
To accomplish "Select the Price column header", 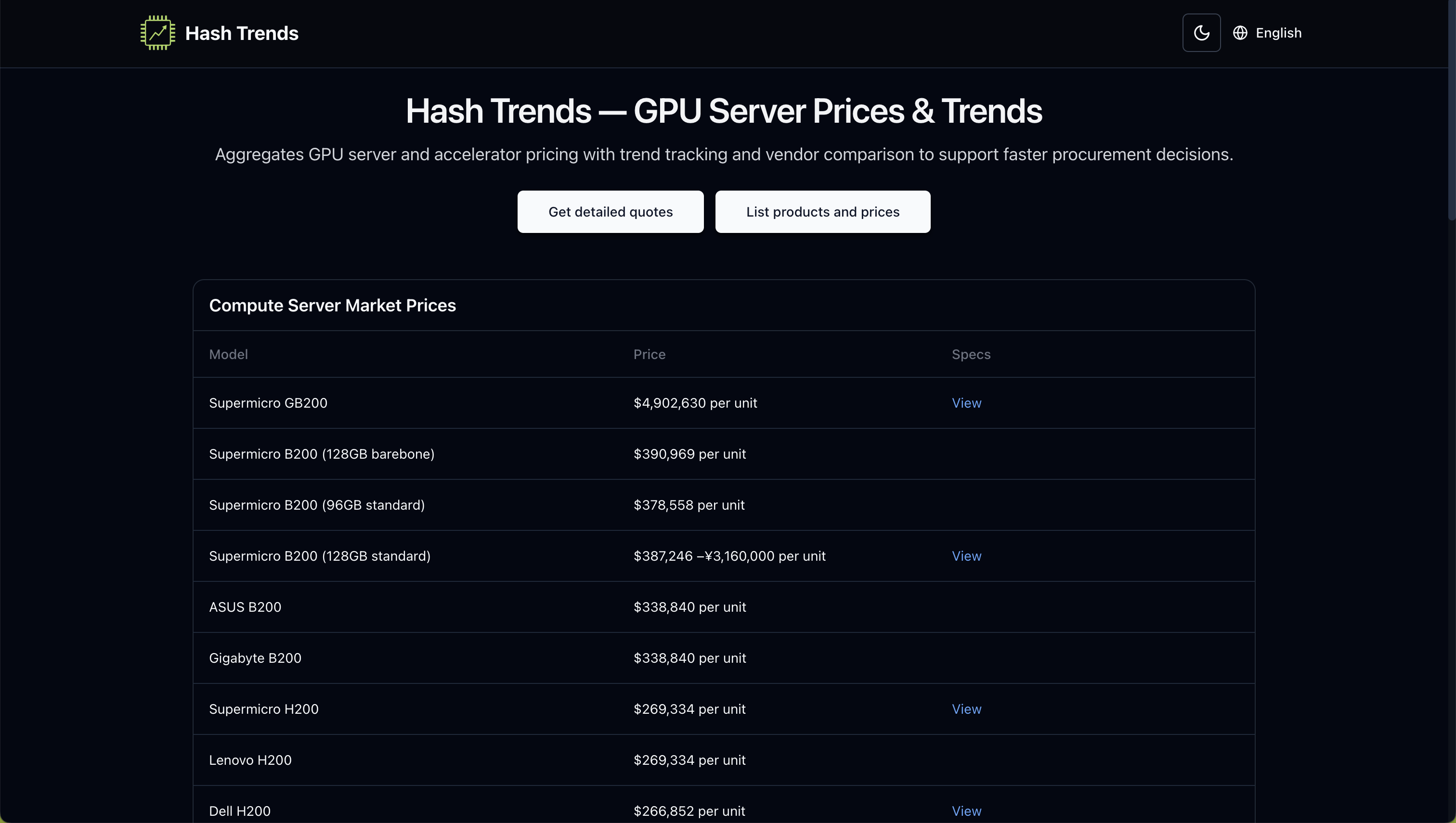I will 649,354.
